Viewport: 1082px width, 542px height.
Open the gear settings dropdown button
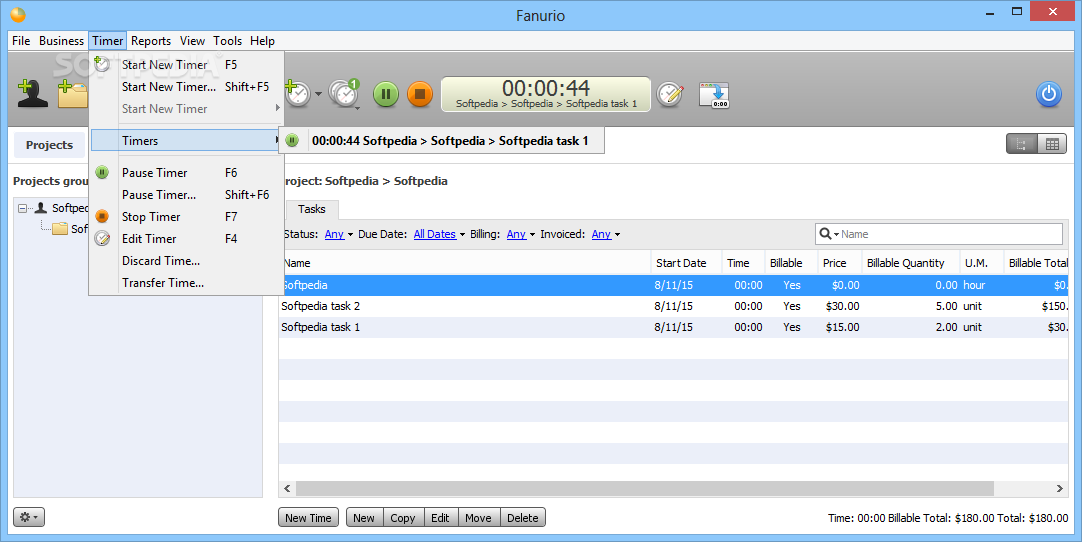[29, 517]
